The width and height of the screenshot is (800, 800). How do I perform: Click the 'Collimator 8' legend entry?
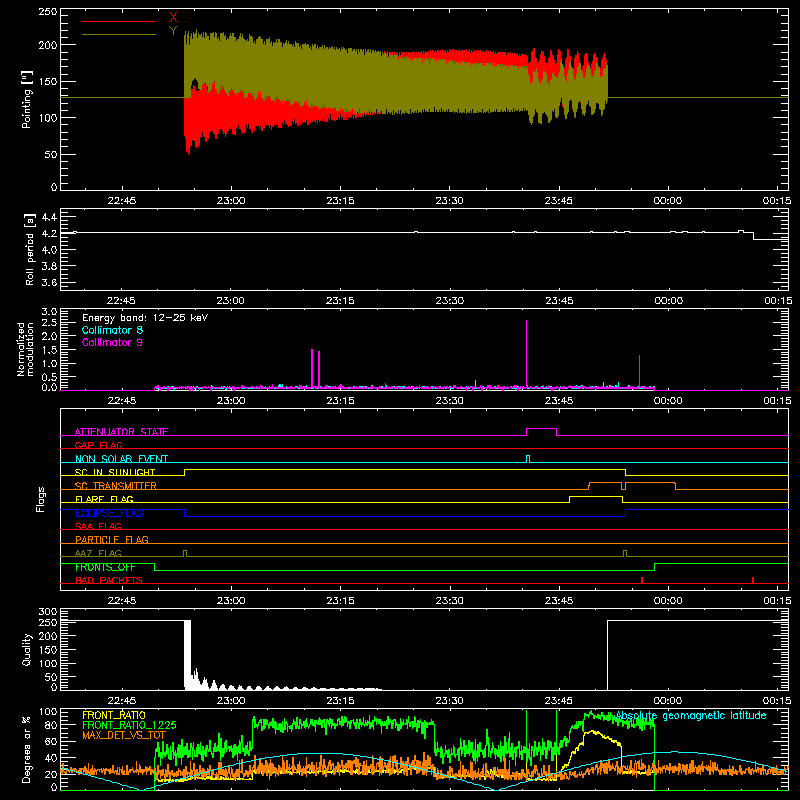[112, 330]
